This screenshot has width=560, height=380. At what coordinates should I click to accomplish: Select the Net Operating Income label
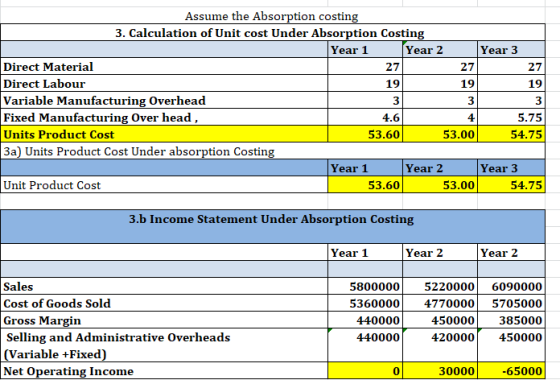point(68,371)
